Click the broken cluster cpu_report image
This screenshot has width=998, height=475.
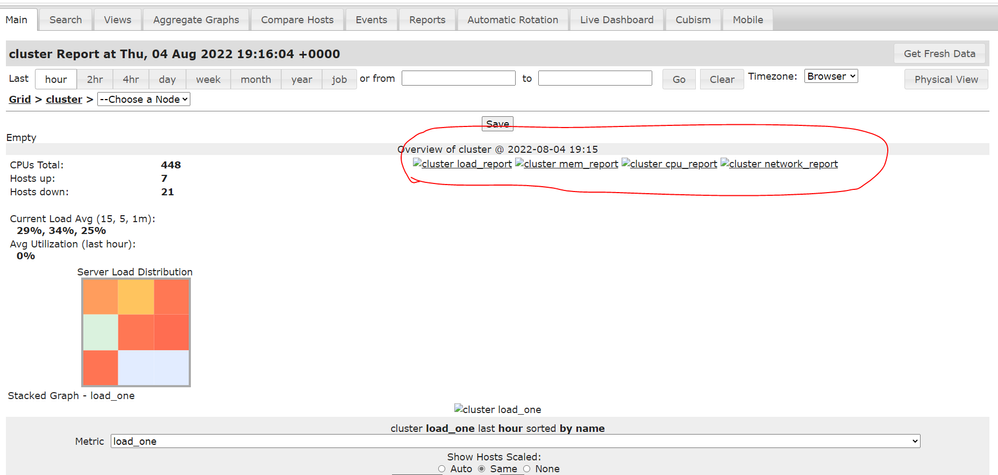tap(669, 164)
